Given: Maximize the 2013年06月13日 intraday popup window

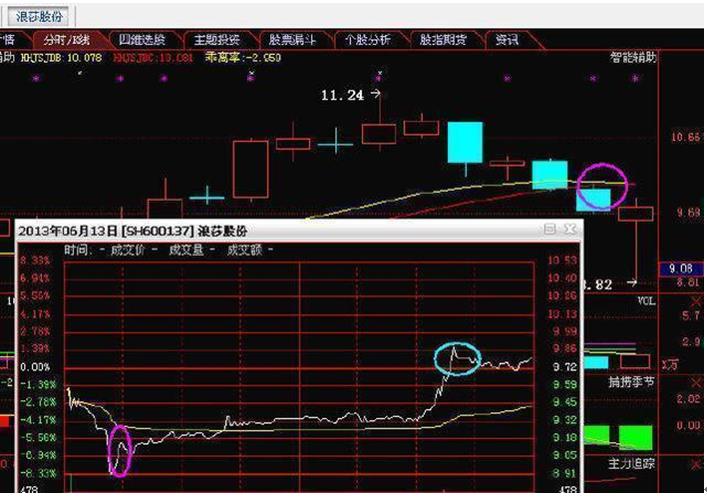Looking at the screenshot, I should tap(550, 229).
